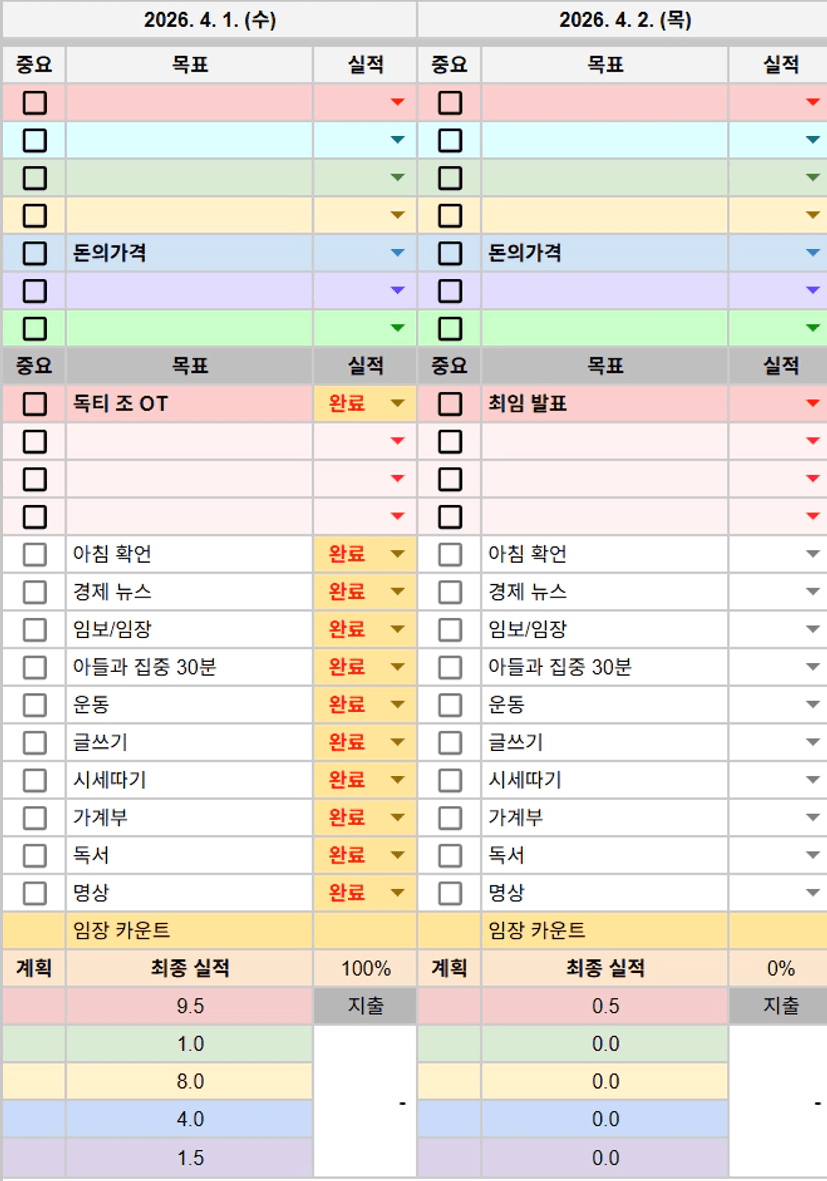The height and width of the screenshot is (1181, 827).
Task: Expand the 독서 완료 dropdown on April 1
Action: point(398,856)
